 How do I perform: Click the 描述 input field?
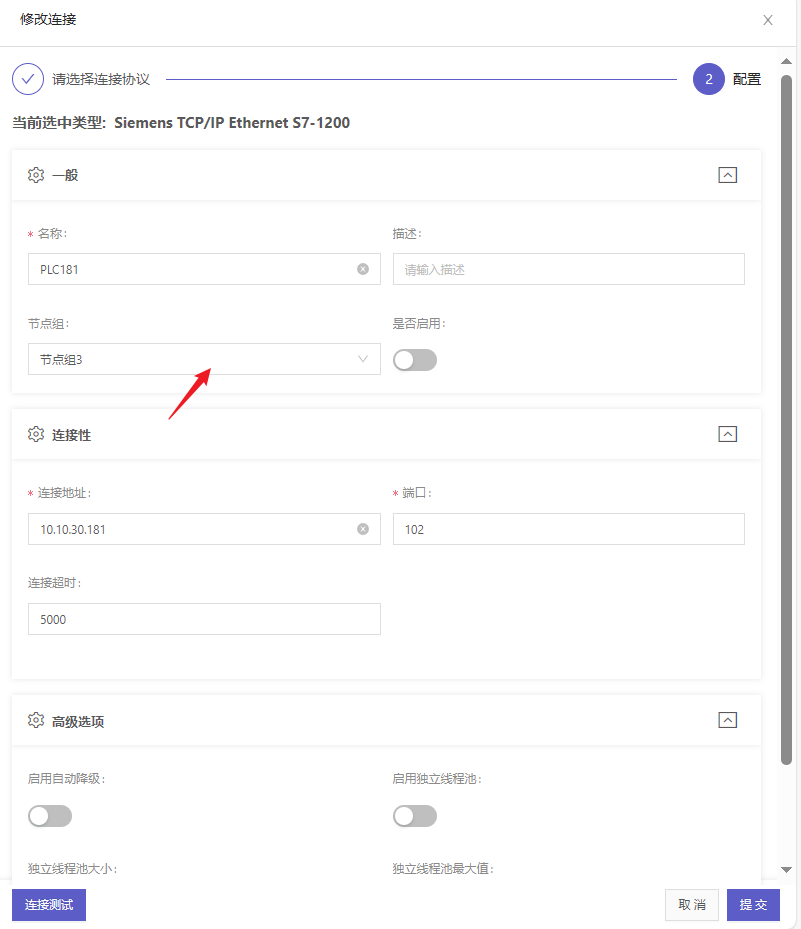(569, 269)
